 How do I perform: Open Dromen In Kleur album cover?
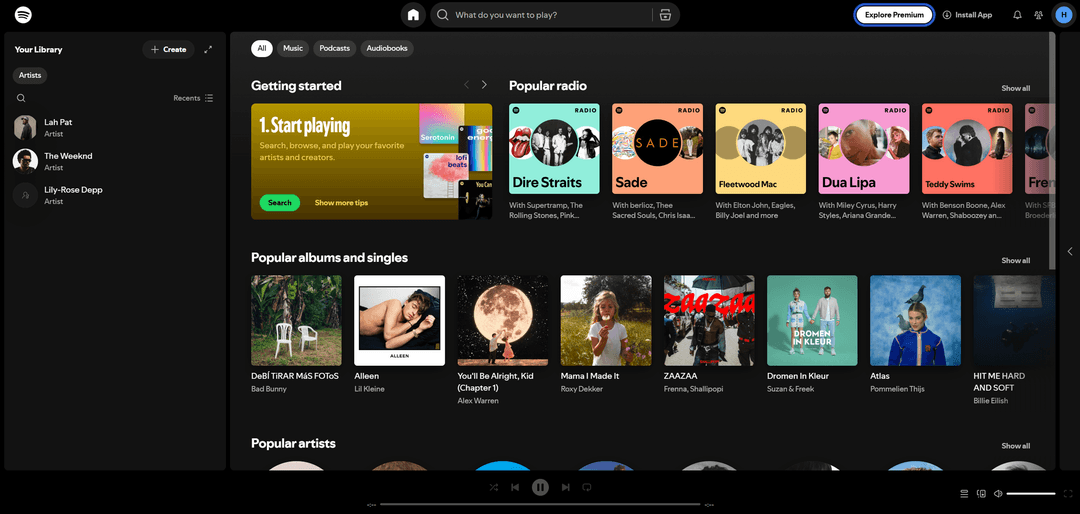pos(812,320)
